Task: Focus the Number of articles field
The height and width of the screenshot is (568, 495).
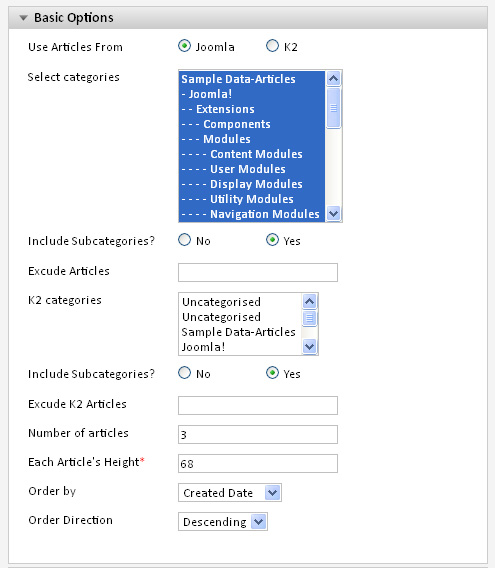Action: click(x=258, y=434)
